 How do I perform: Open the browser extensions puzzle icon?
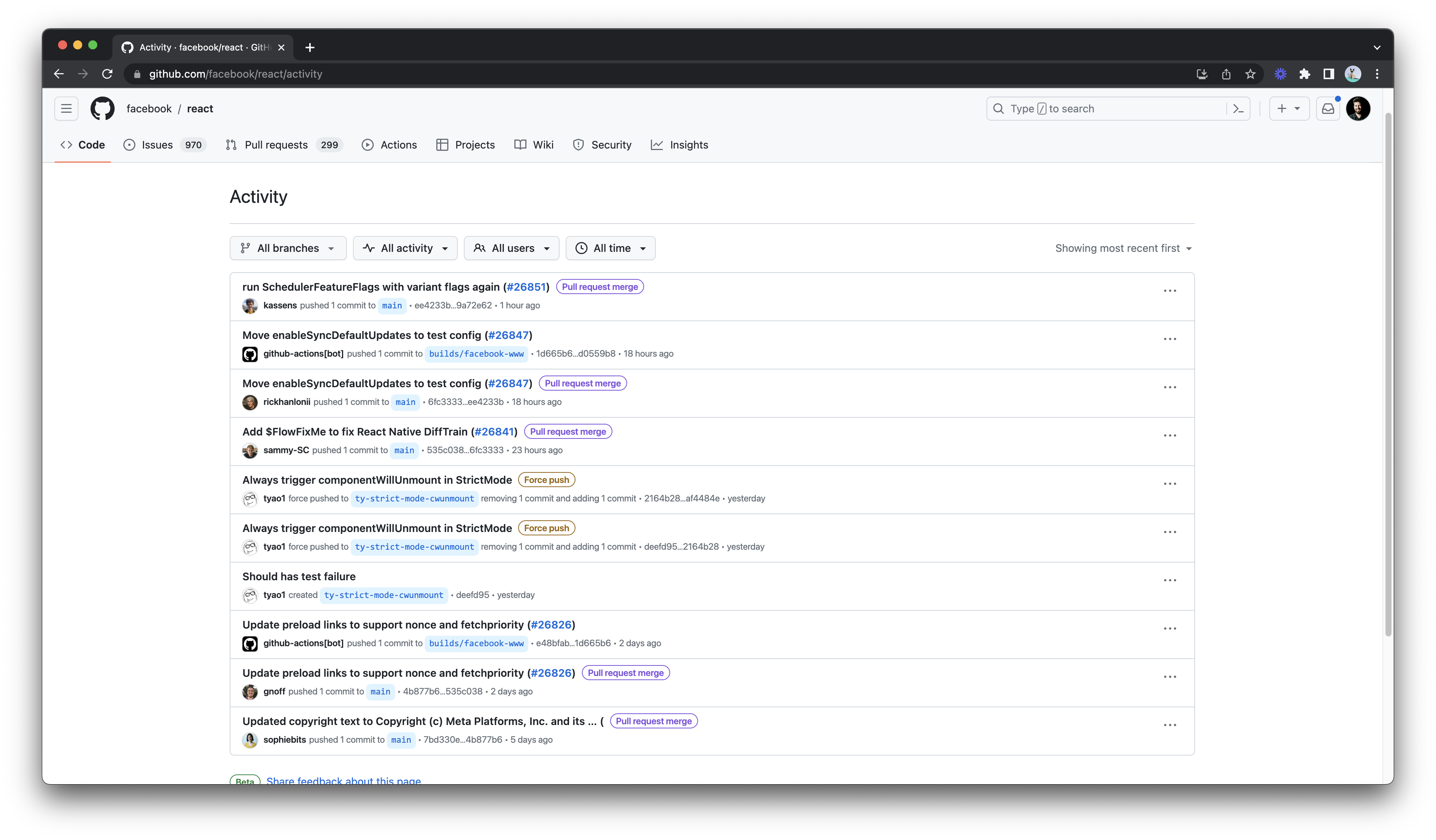pyautogui.click(x=1304, y=74)
